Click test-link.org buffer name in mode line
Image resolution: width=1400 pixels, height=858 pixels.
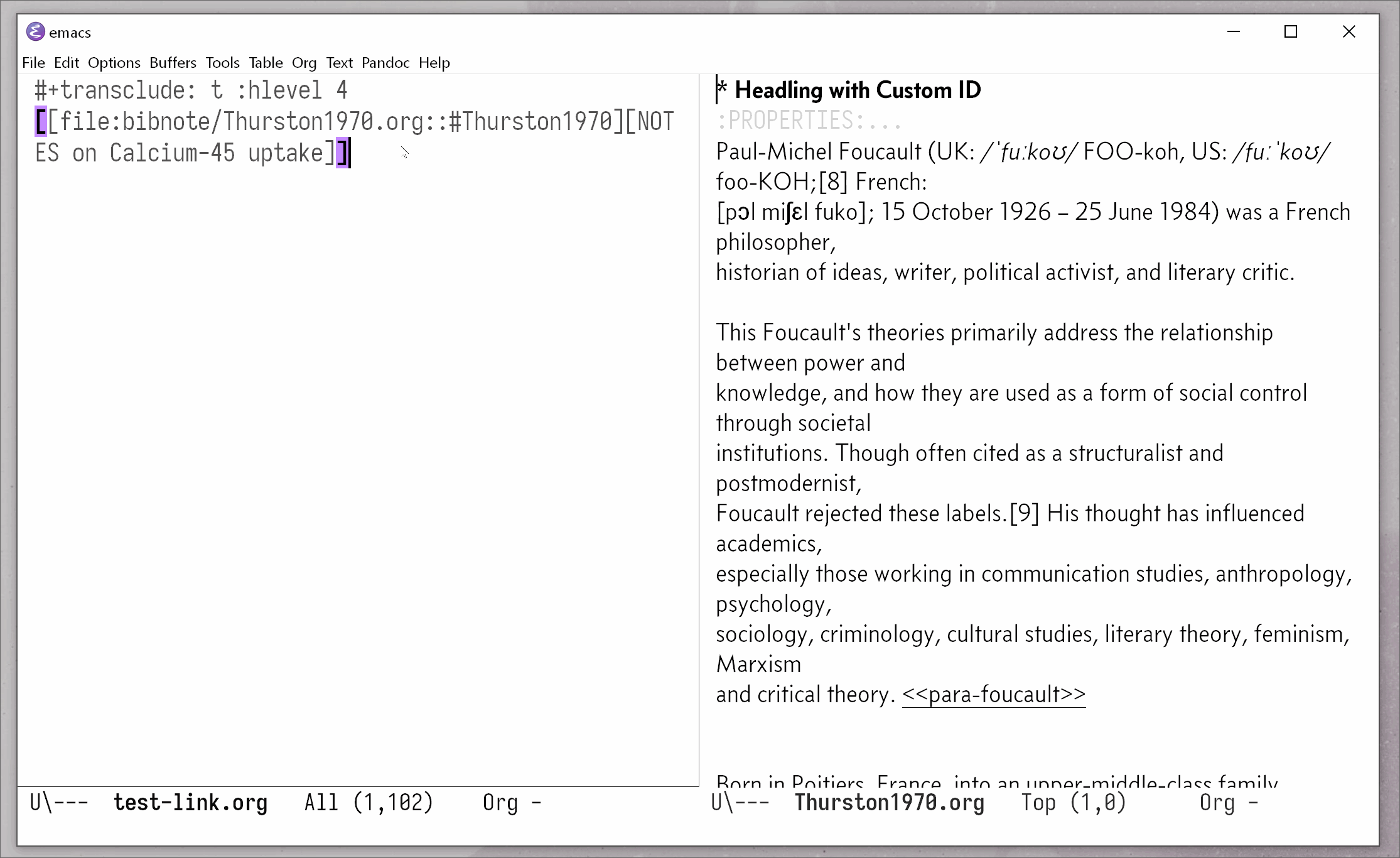(190, 802)
